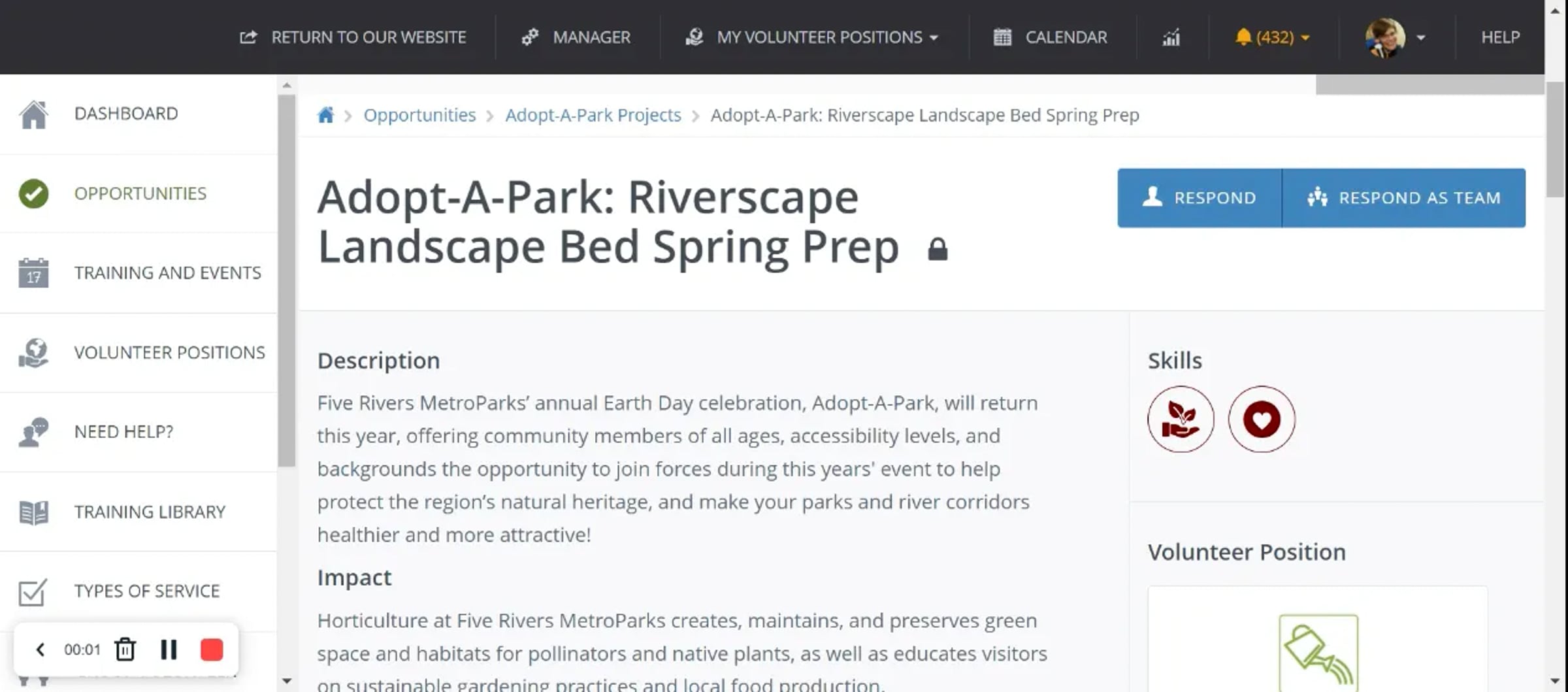Open the user profile avatar menu
This screenshot has width=1568, height=692.
tap(1395, 37)
